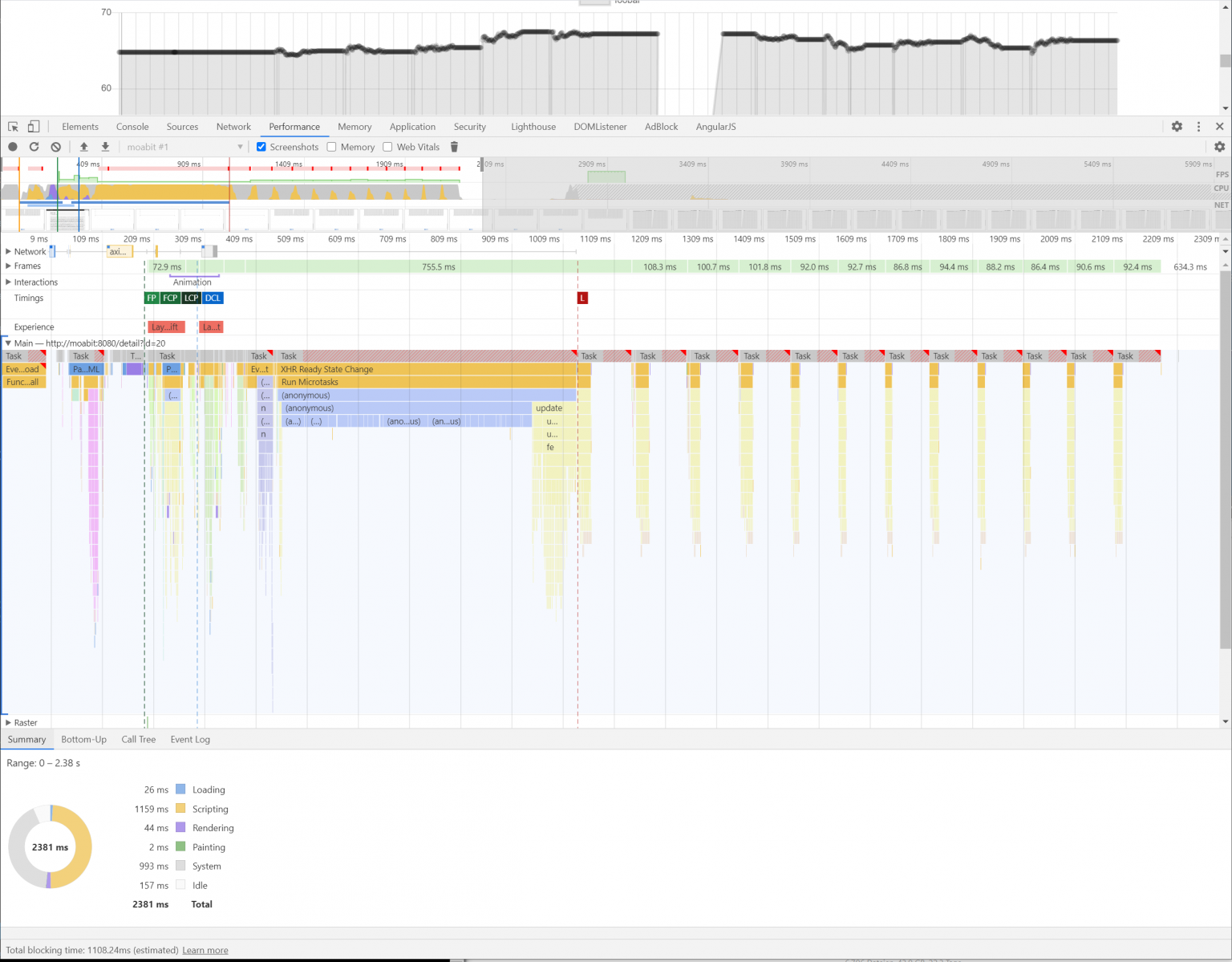Click the record performance button
This screenshot has height=962, width=1232.
coord(12,147)
